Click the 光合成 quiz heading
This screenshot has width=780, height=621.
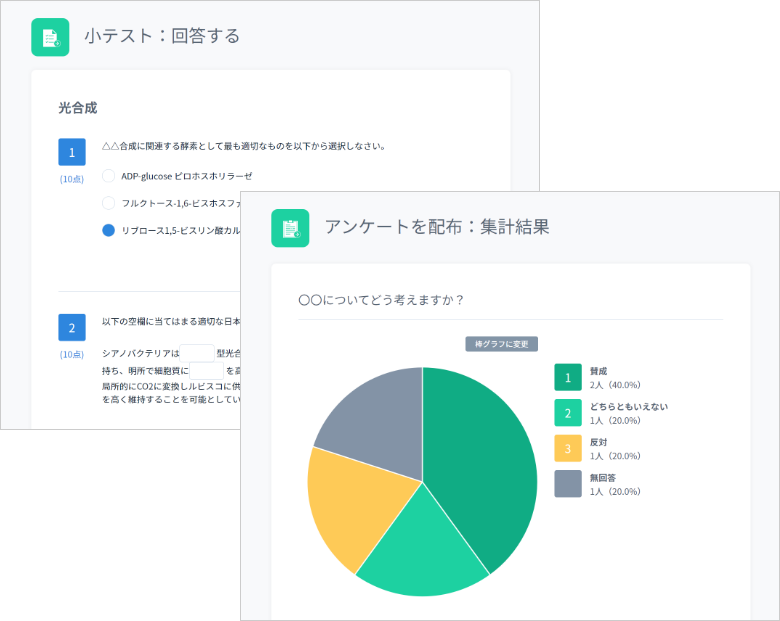[x=78, y=108]
